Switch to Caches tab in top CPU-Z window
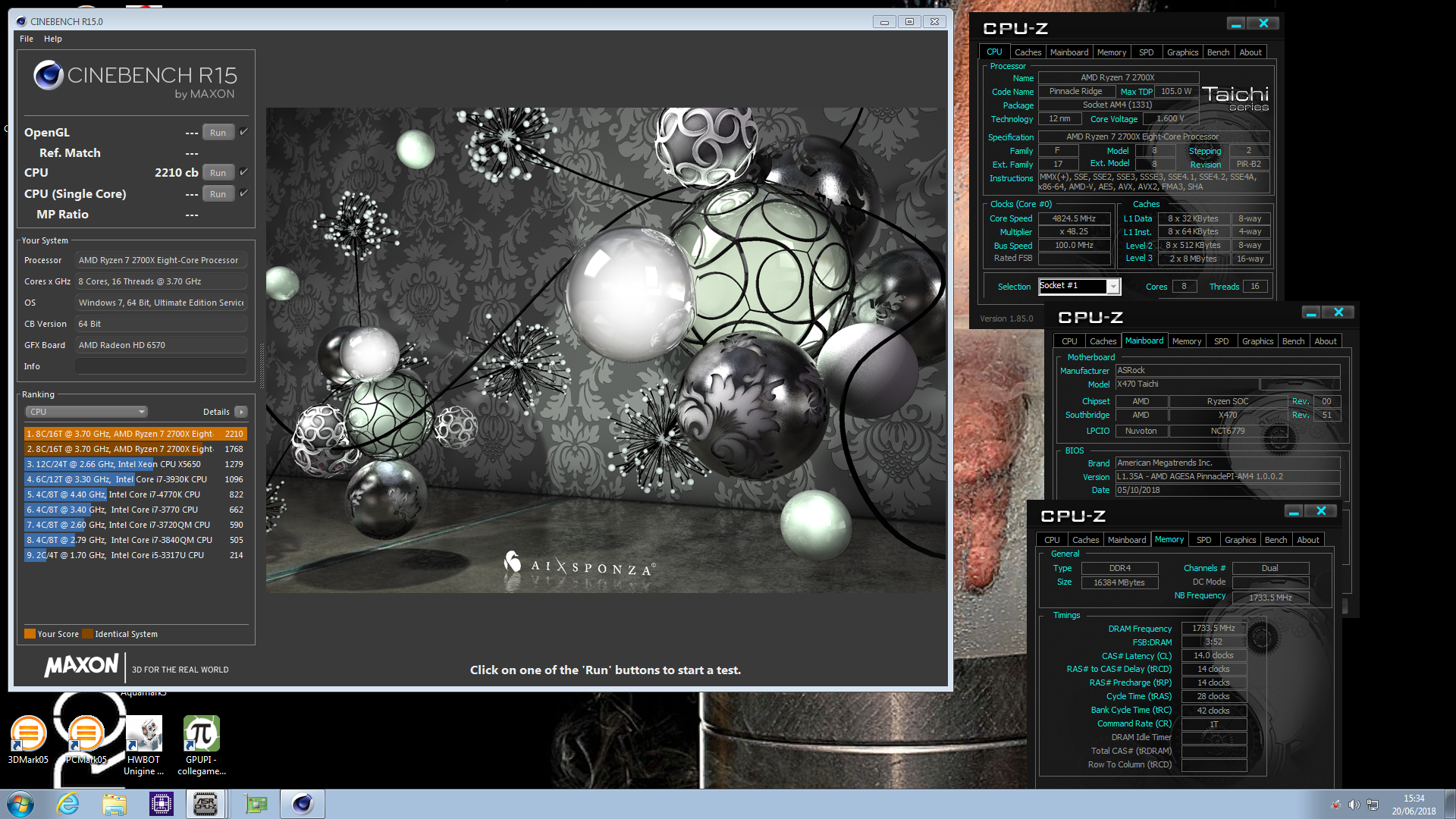Viewport: 1456px width, 819px height. [x=1028, y=52]
